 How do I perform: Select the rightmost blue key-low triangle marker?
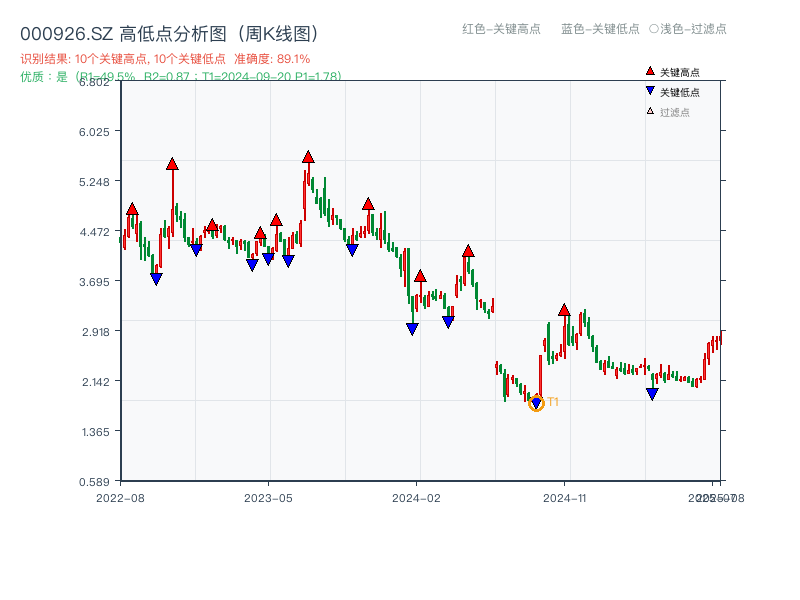click(652, 394)
